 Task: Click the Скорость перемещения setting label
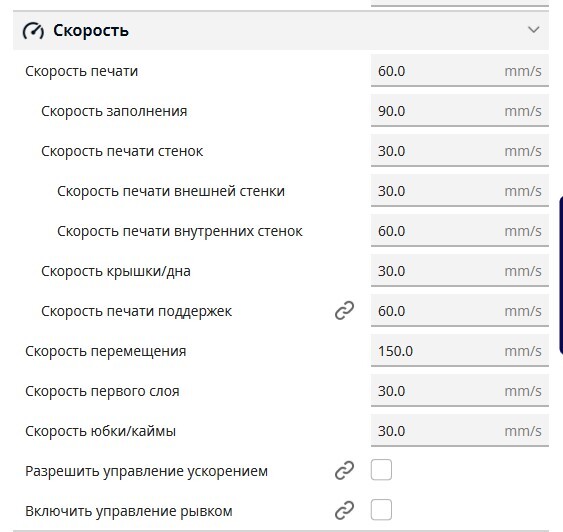106,351
